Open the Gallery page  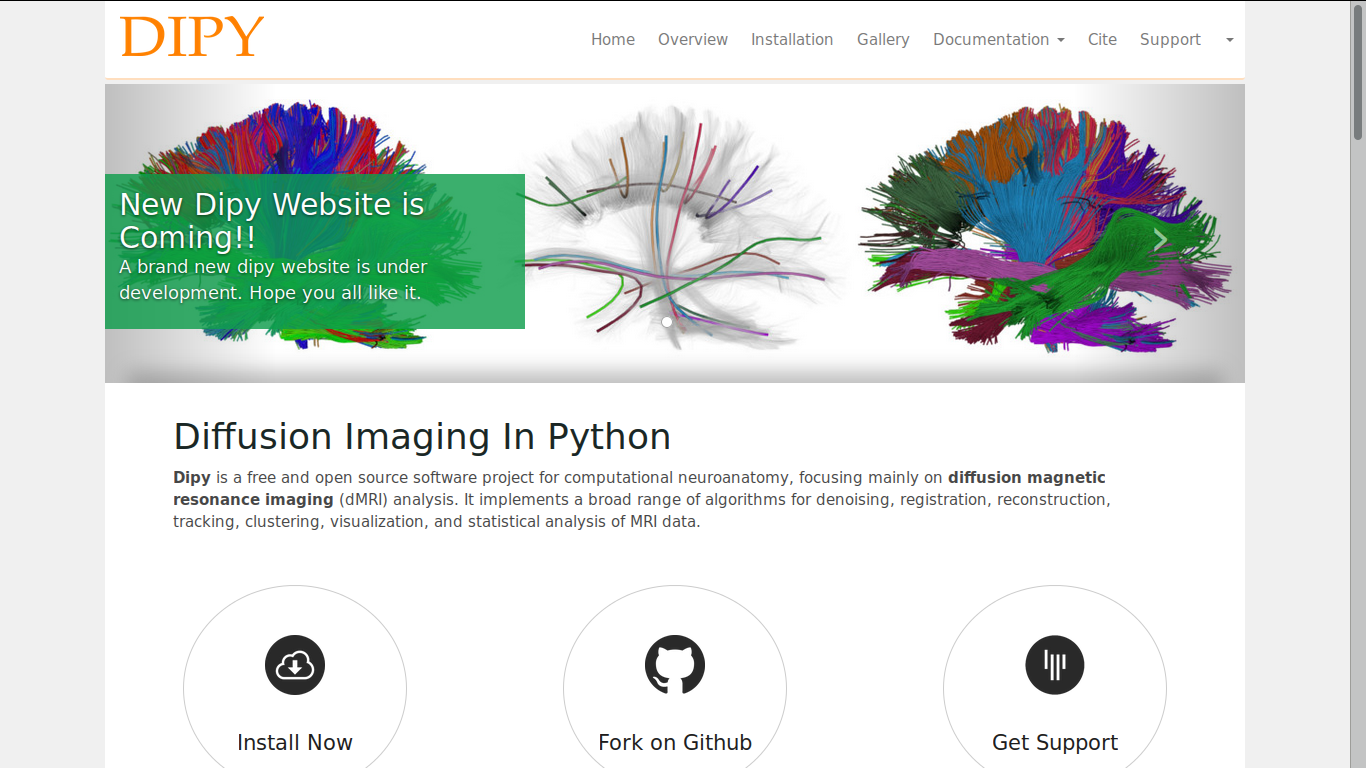[883, 40]
